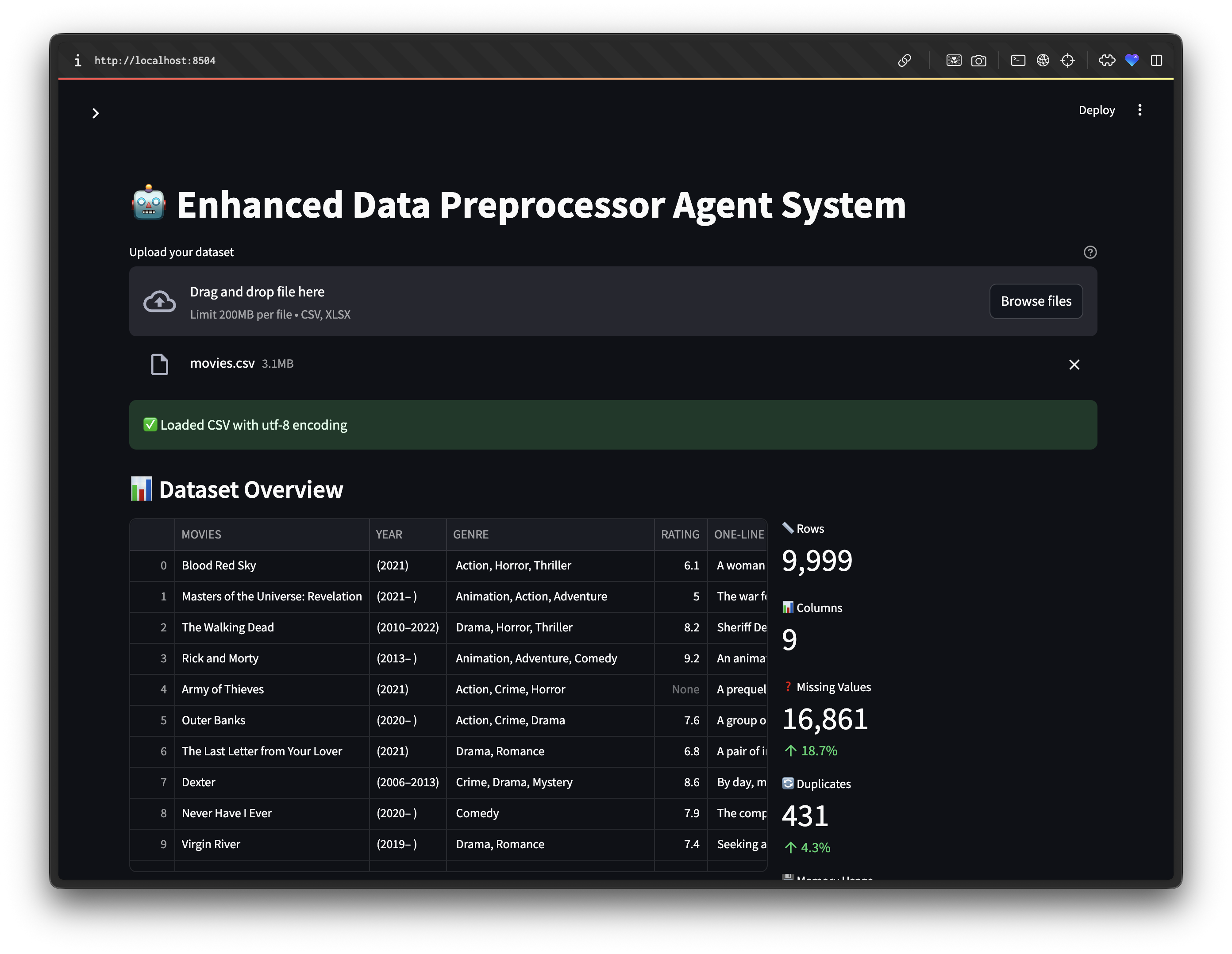Click the RATING column header
Viewport: 1232px width, 954px height.
(x=680, y=534)
